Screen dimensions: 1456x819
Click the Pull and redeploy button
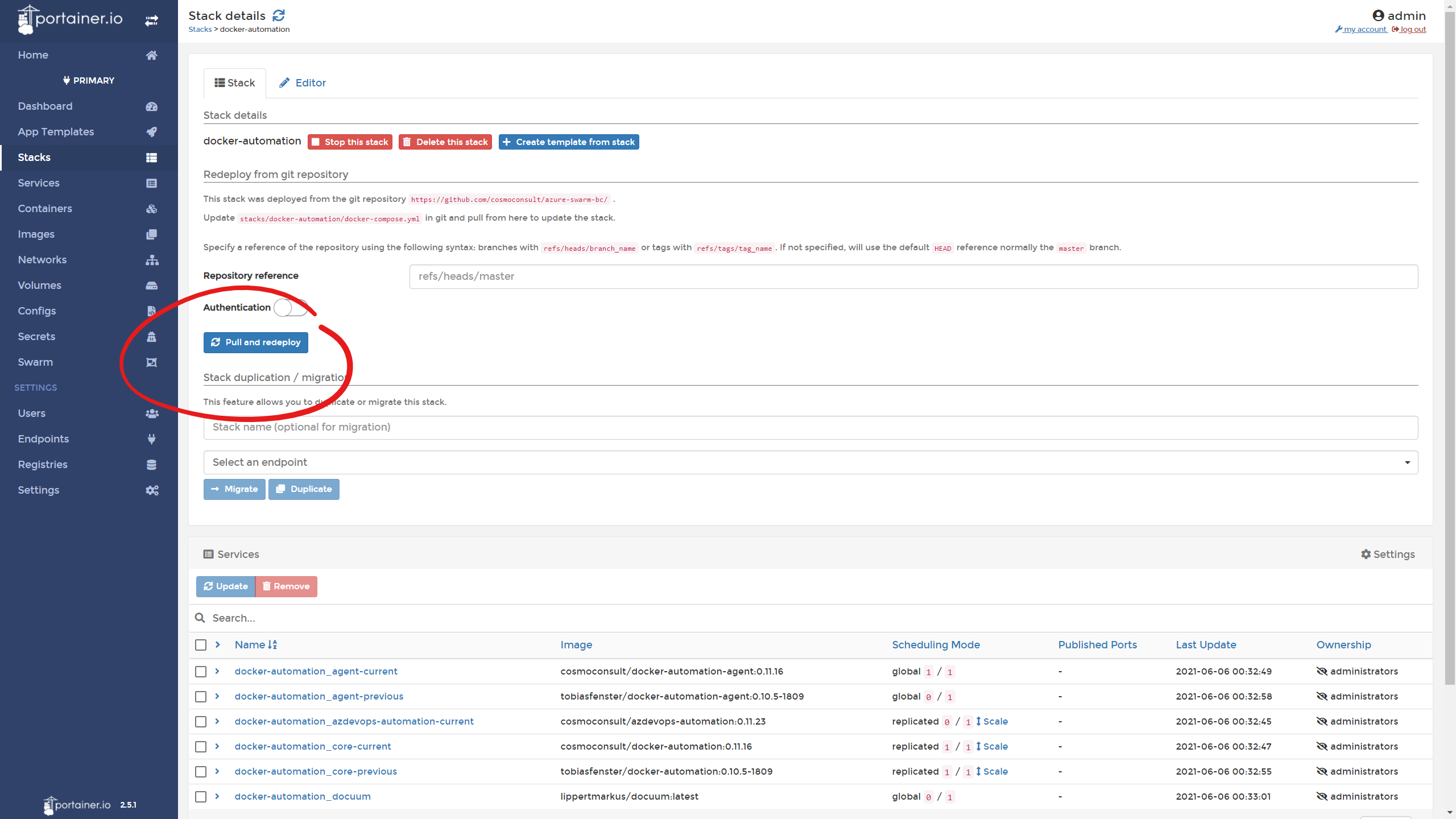tap(255, 342)
